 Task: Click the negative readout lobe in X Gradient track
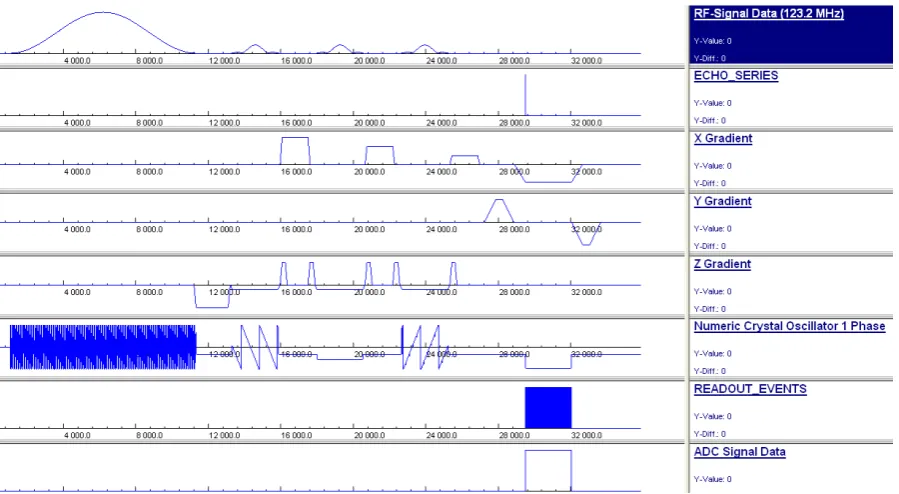pyautogui.click(x=548, y=174)
